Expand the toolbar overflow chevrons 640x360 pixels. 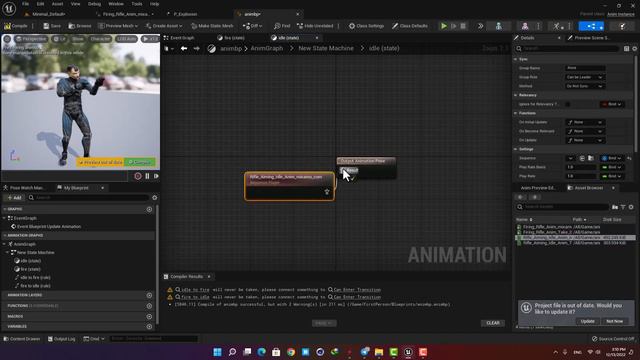click(x=480, y=26)
